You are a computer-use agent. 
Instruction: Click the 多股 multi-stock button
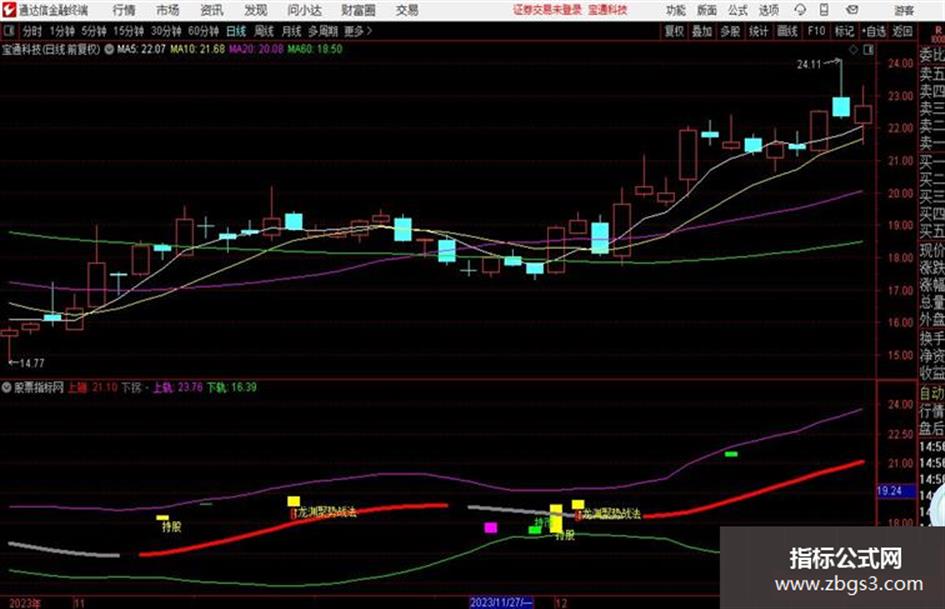[x=730, y=31]
